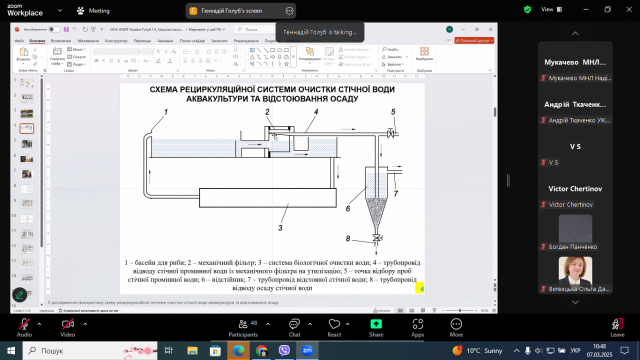Click the red Спільний доступ button
640x360 pixels.
point(474,41)
